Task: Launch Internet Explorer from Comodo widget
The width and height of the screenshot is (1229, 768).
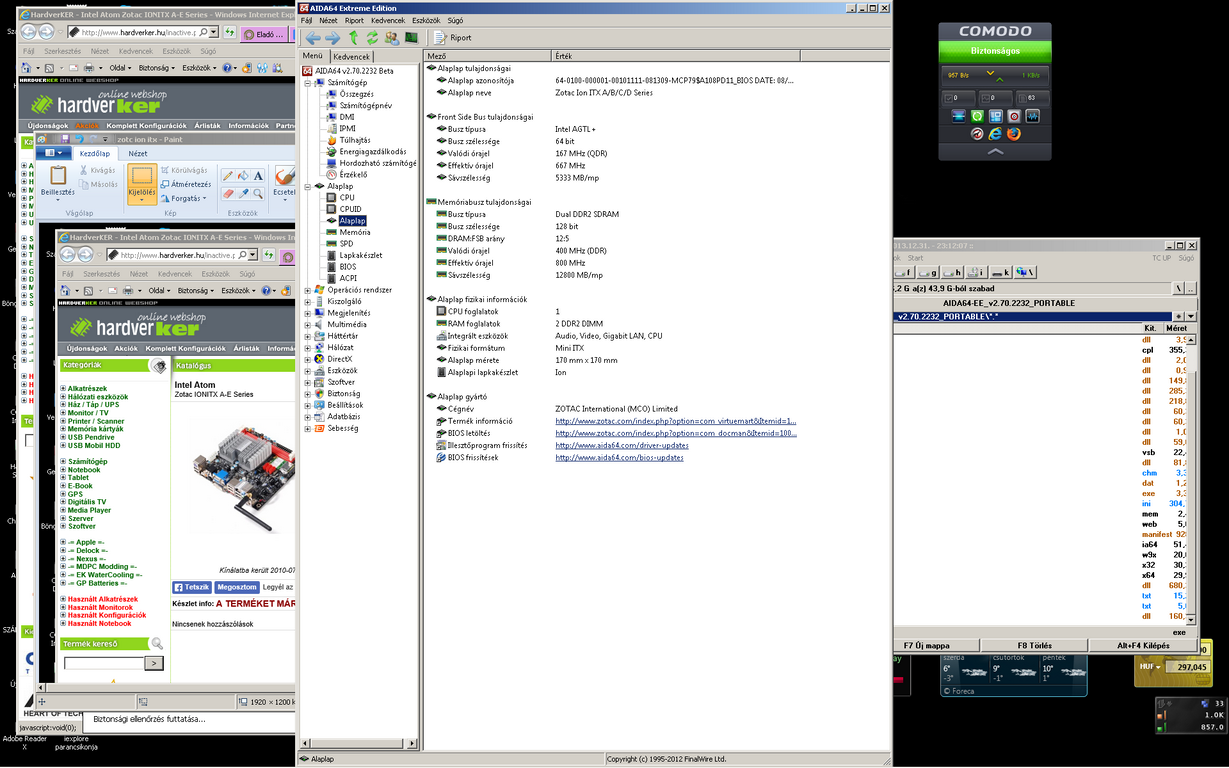Action: pyautogui.click(x=995, y=134)
